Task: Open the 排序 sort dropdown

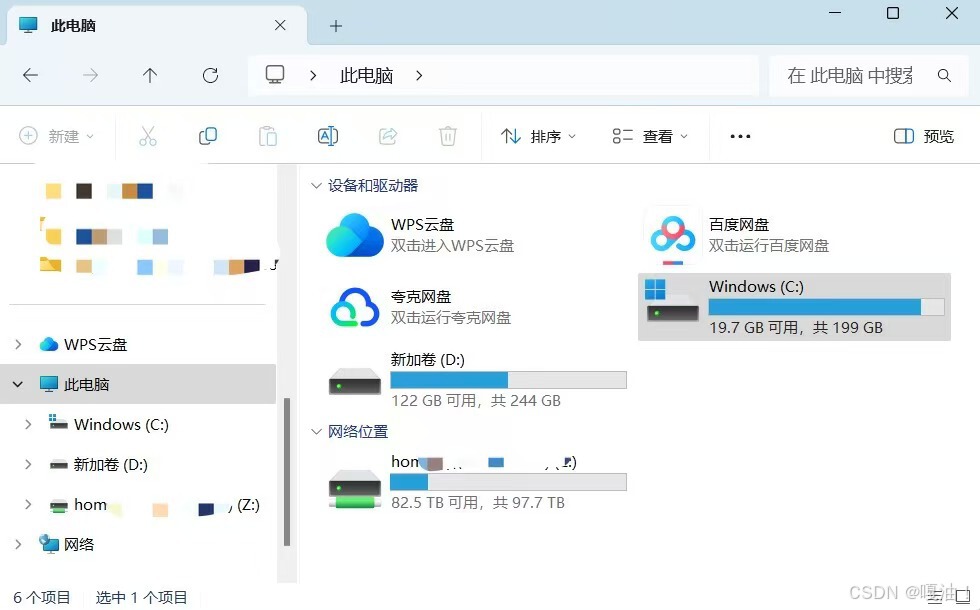Action: [540, 135]
